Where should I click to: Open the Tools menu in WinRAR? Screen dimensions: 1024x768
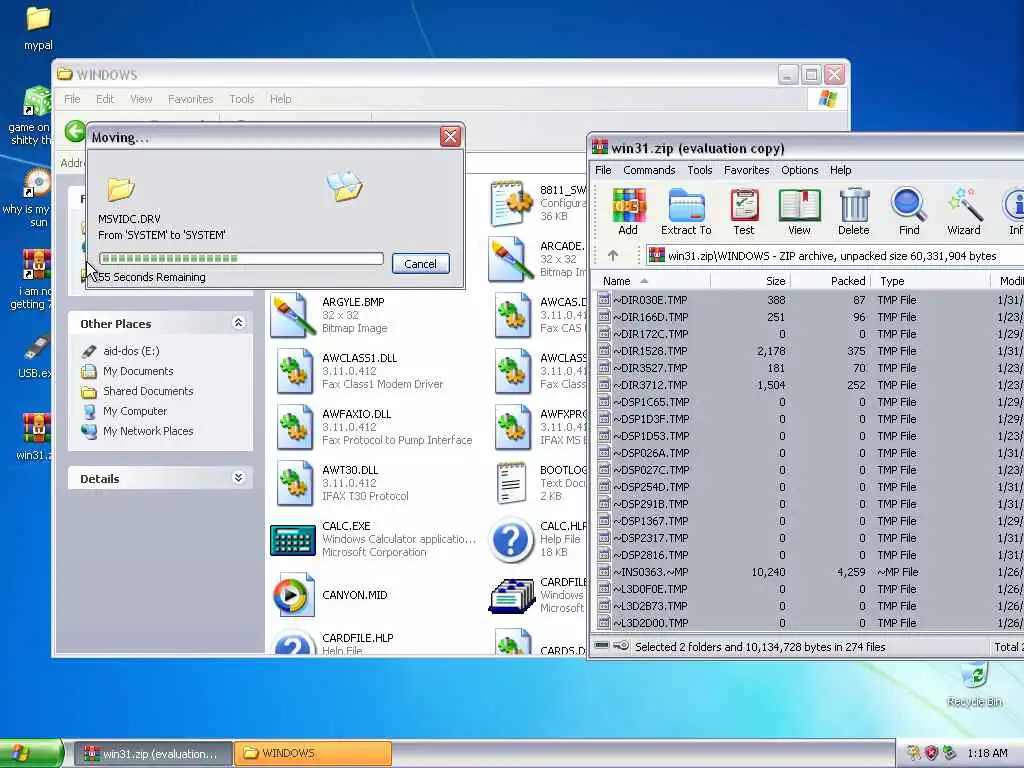pyautogui.click(x=699, y=170)
